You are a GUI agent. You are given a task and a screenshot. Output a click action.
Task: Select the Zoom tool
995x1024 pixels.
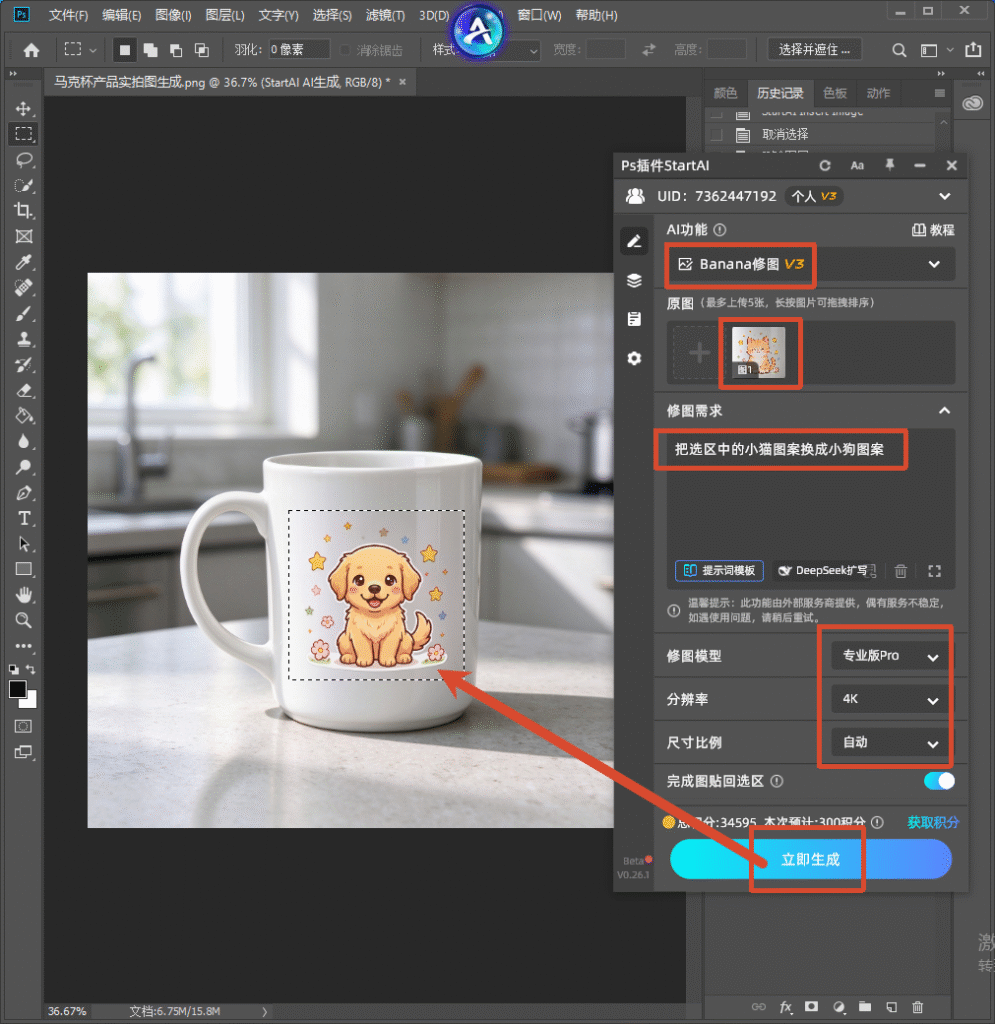click(x=24, y=620)
